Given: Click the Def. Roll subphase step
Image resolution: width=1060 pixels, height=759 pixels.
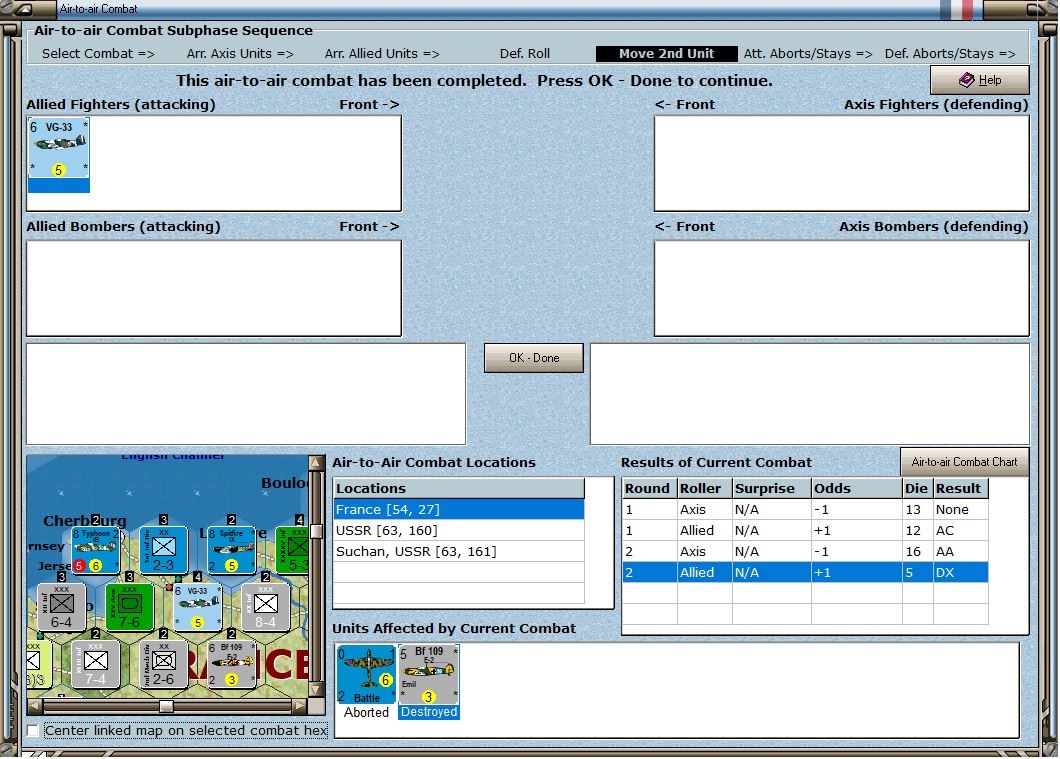Looking at the screenshot, I should click(x=525, y=53).
